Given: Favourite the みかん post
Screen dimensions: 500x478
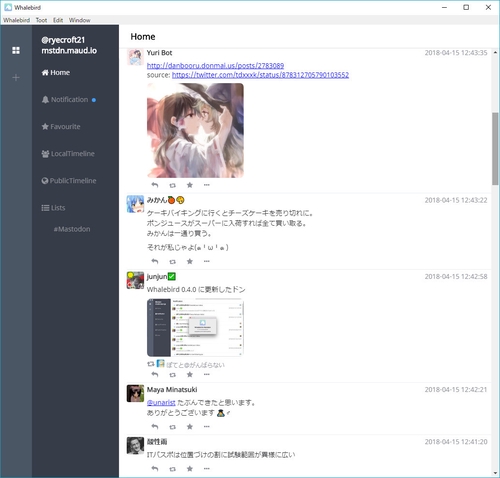Looking at the screenshot, I should coord(190,261).
